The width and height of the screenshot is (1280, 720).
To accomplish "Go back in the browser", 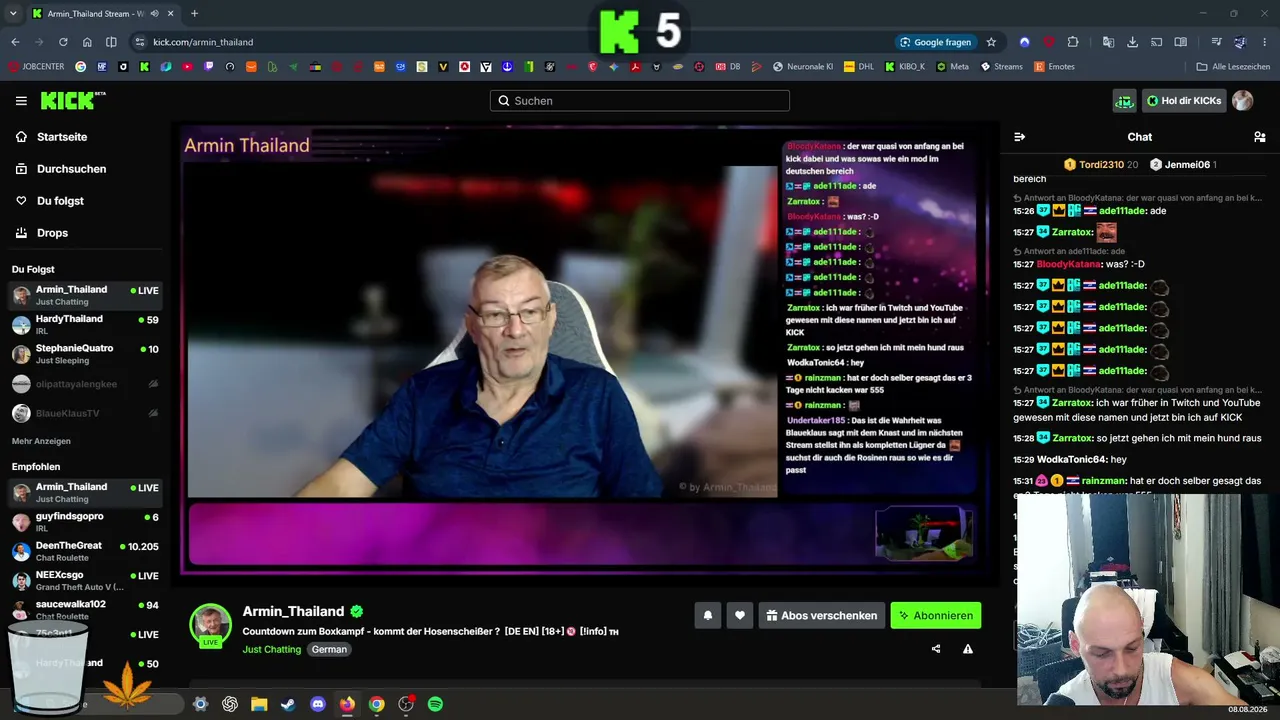I will pyautogui.click(x=15, y=42).
